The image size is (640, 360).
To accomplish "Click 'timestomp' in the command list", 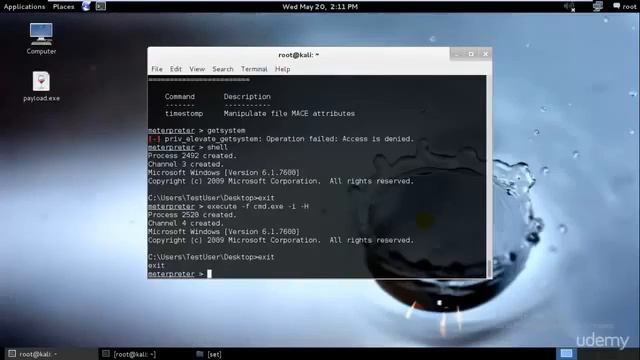I will point(184,113).
